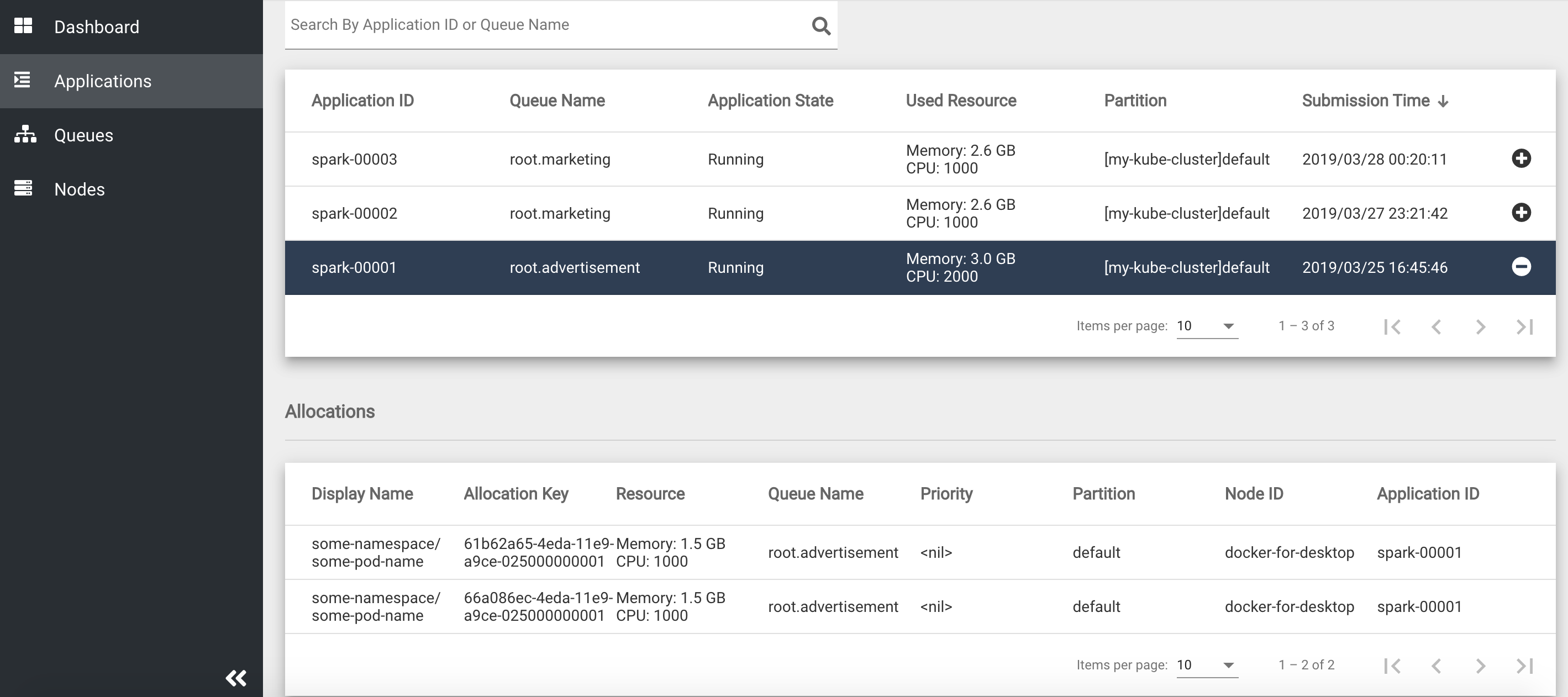
Task: Sort by Submission Time arrow
Action: 1443,102
